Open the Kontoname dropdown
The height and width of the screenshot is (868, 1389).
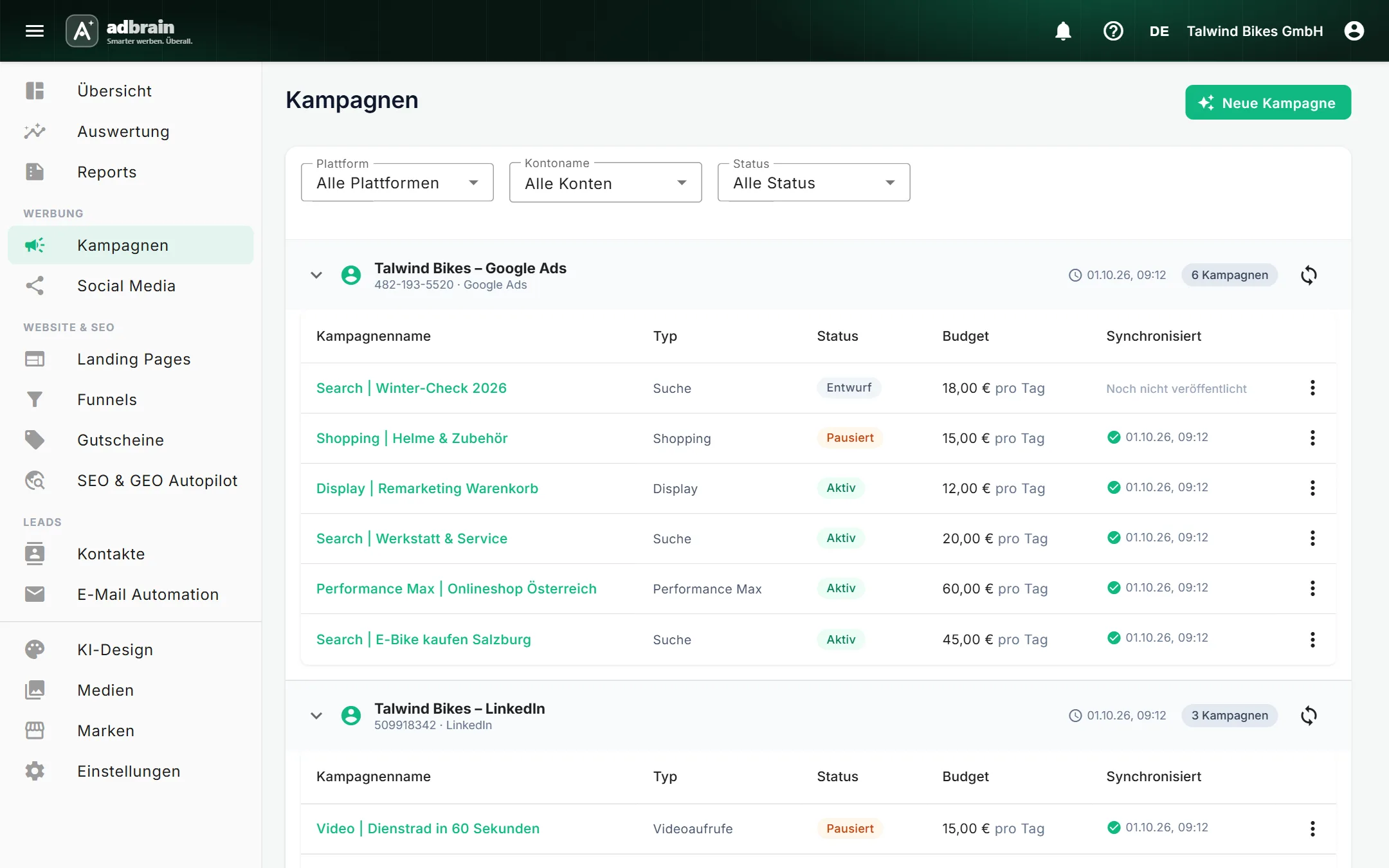pos(606,183)
